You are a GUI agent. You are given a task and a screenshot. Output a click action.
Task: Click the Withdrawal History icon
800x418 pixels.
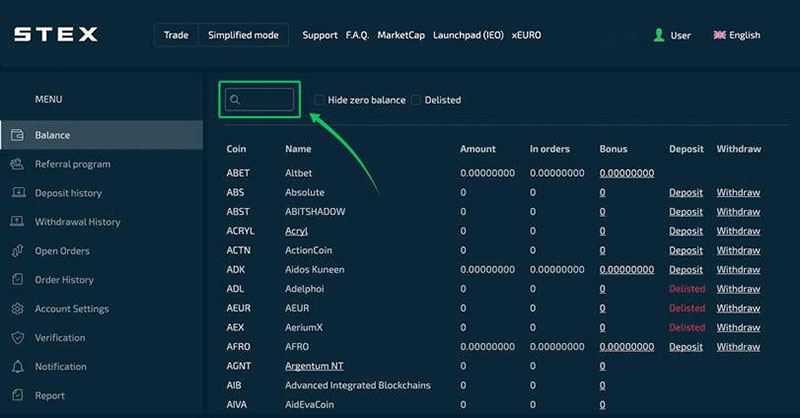pyautogui.click(x=17, y=222)
